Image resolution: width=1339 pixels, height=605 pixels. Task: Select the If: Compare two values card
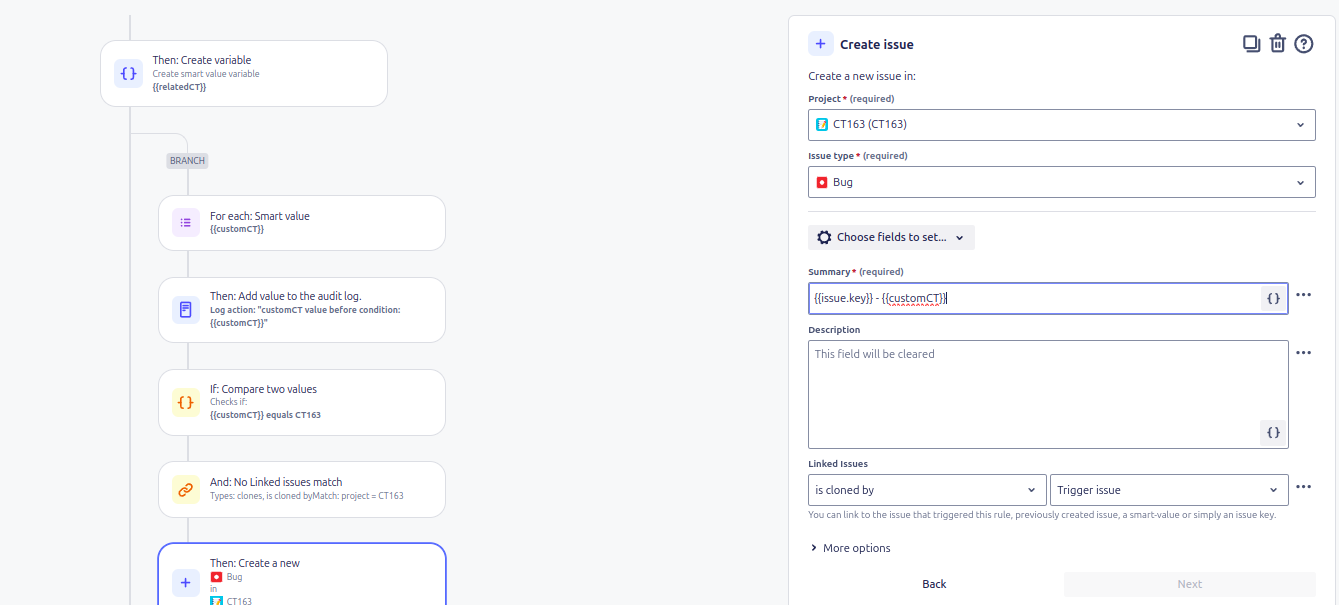point(302,402)
